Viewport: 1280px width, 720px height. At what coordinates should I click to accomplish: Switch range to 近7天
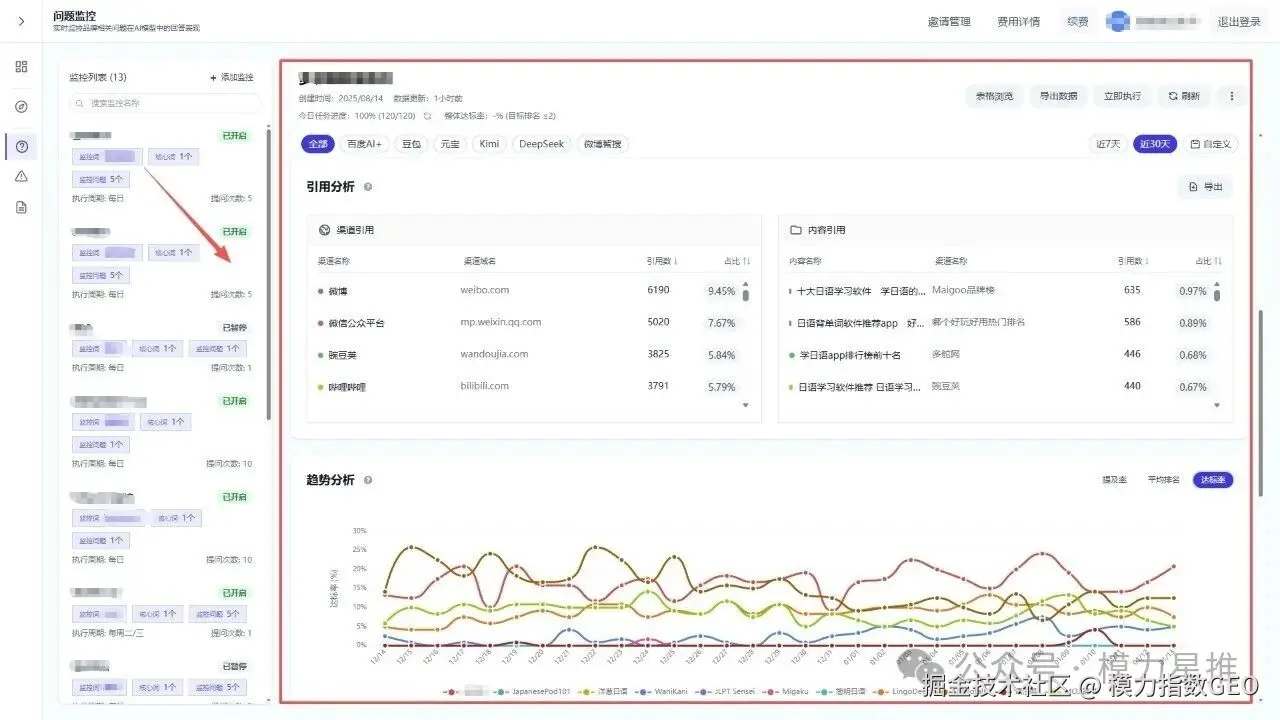1108,144
